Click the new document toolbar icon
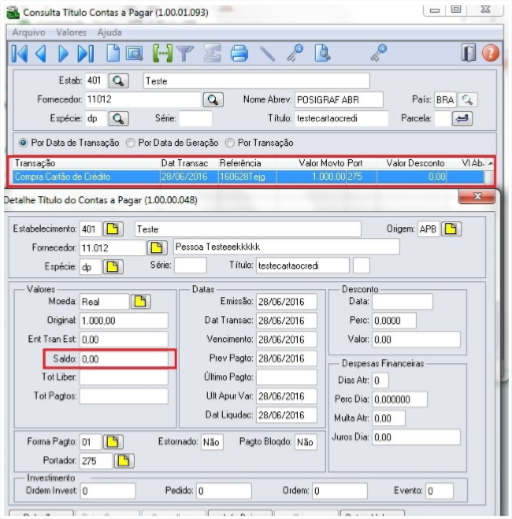Screen dimensions: 512x519 (x=113, y=53)
